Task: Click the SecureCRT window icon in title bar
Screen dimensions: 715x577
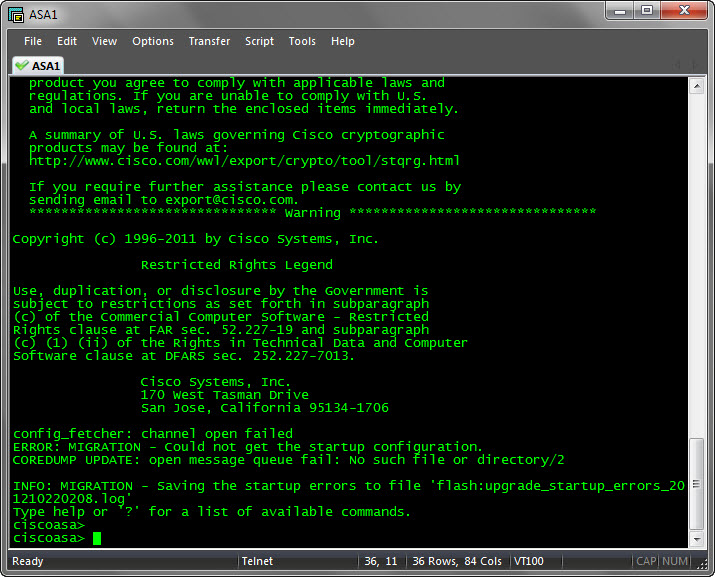Action: click(16, 15)
